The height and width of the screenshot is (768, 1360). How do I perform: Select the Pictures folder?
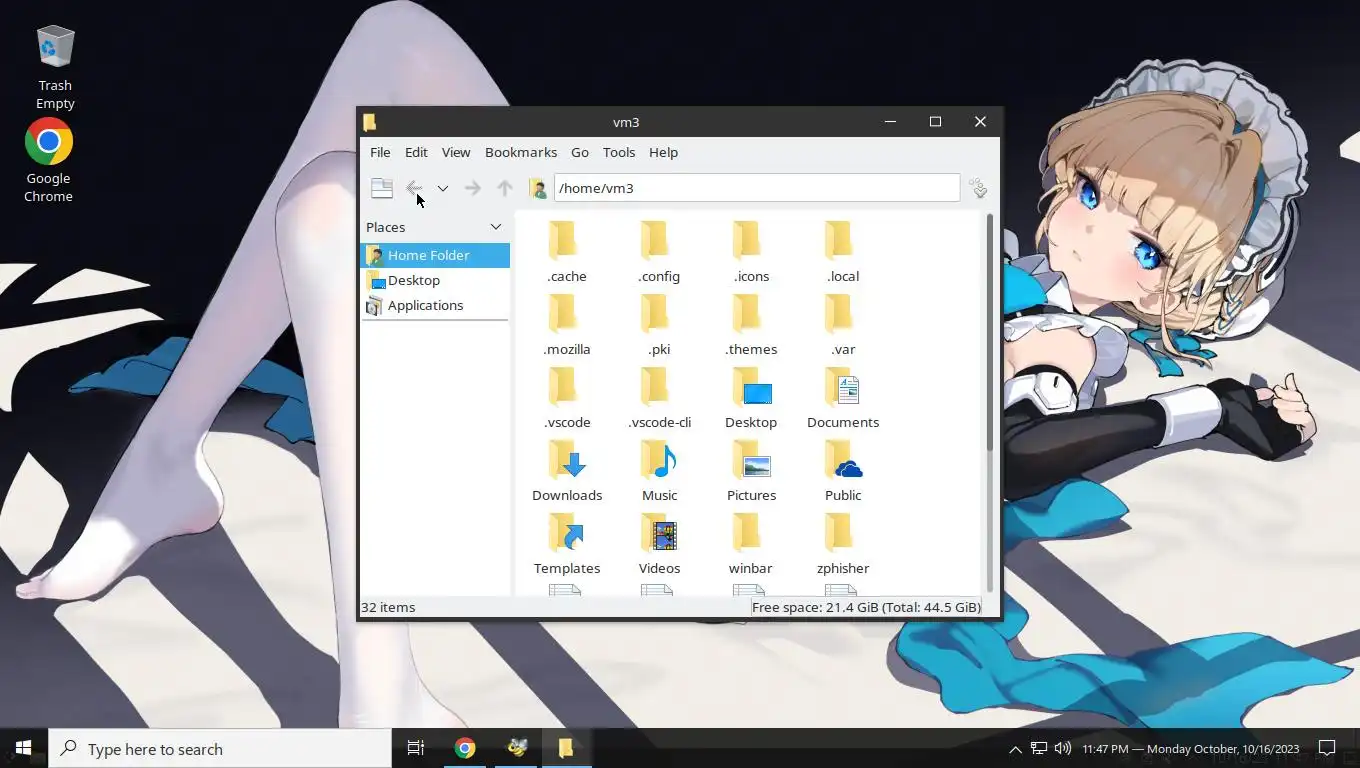751,471
